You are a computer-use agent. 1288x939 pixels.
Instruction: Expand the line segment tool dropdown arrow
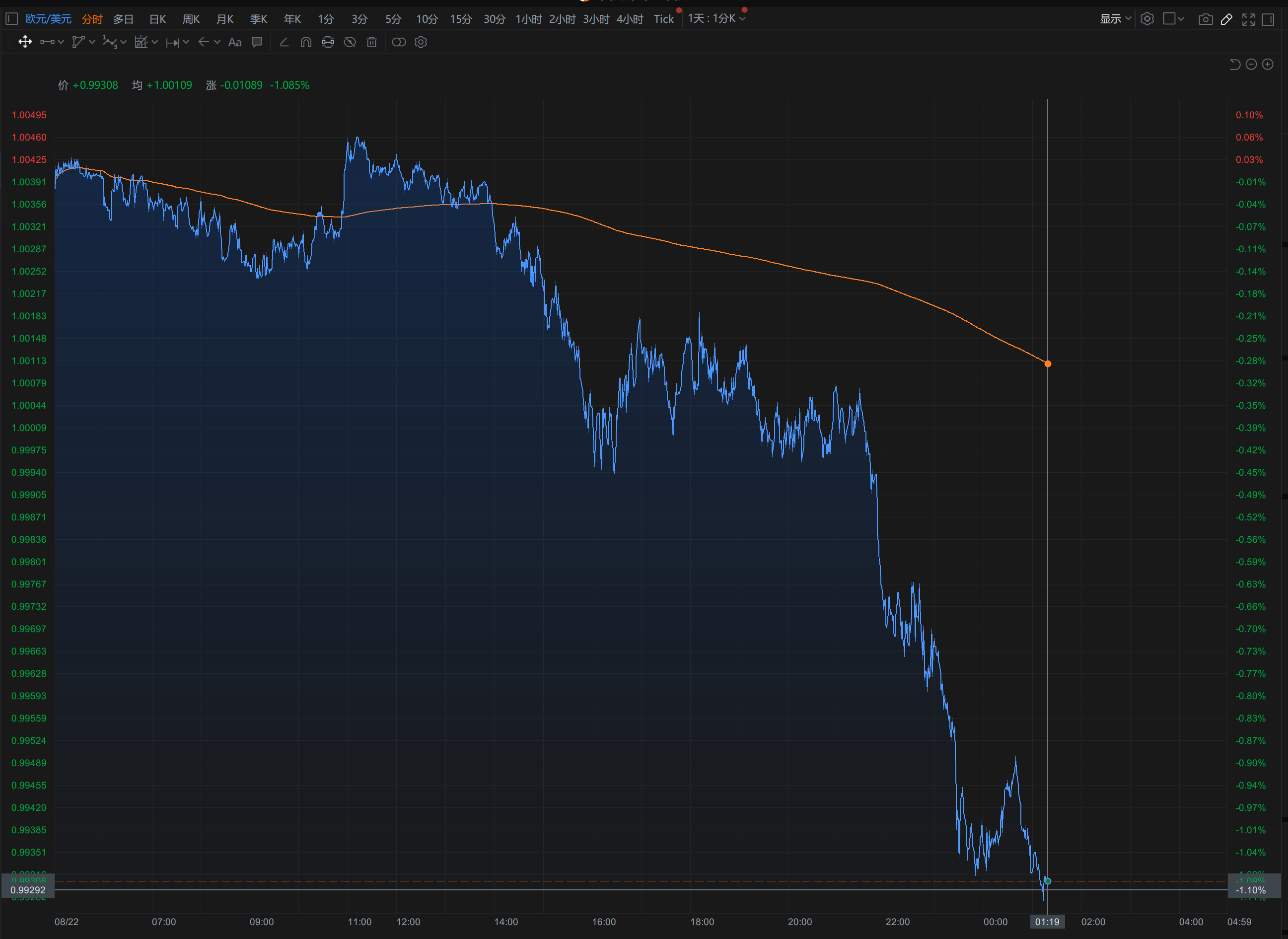pos(61,42)
